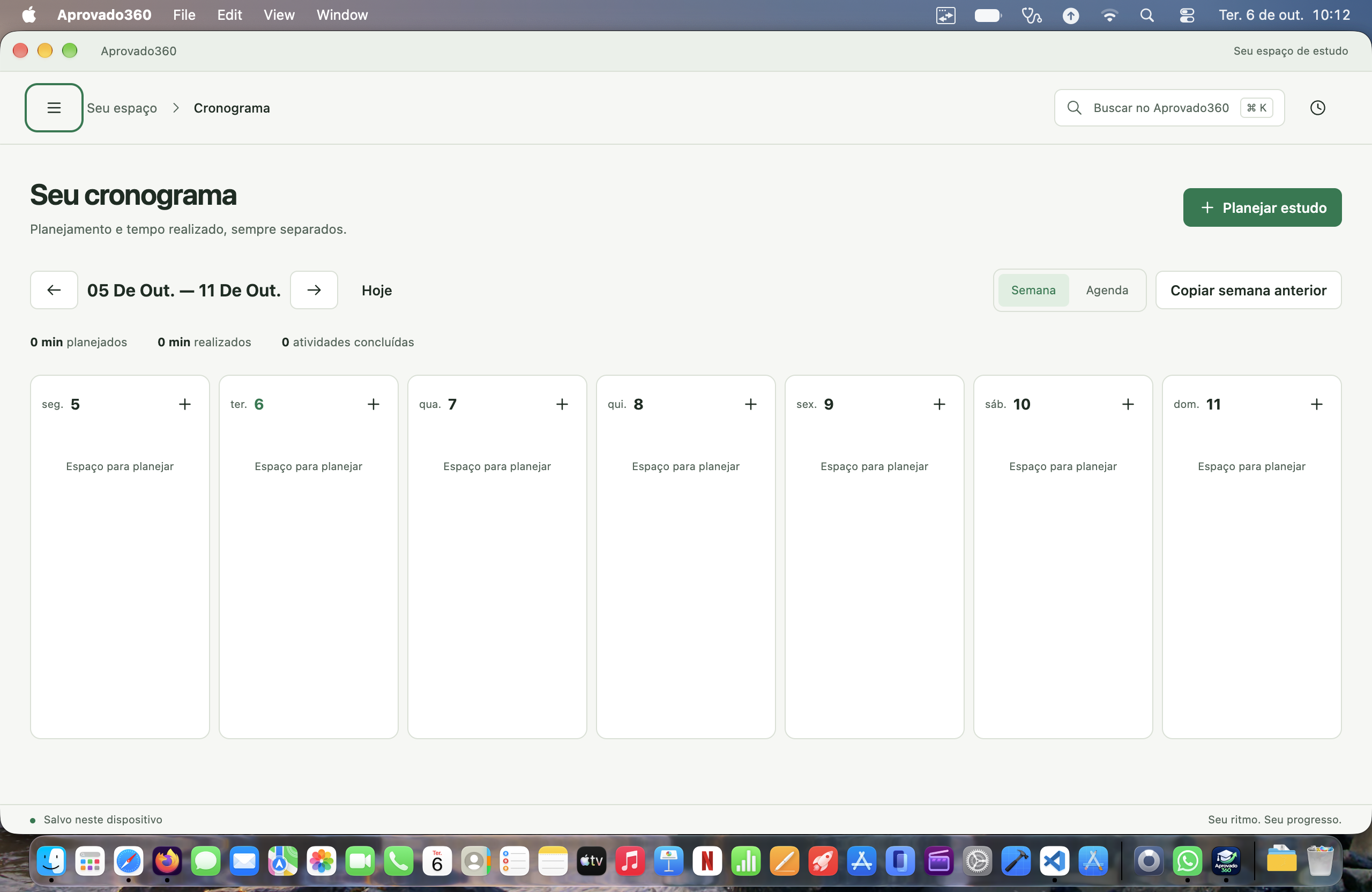Viewport: 1372px width, 892px height.
Task: Open WhatsApp from the Dock
Action: [1187, 861]
